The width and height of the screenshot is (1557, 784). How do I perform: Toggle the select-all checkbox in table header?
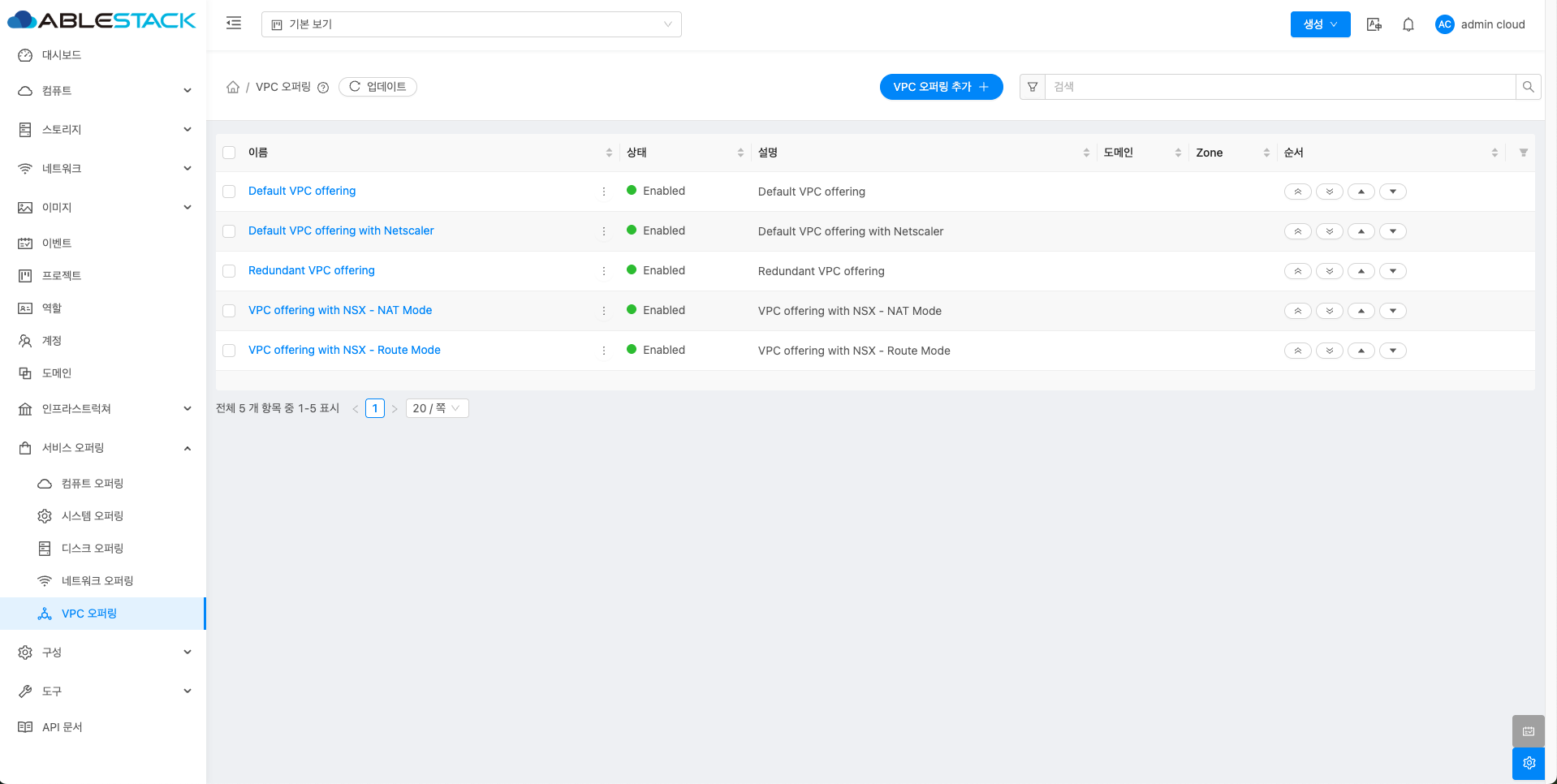click(x=229, y=153)
